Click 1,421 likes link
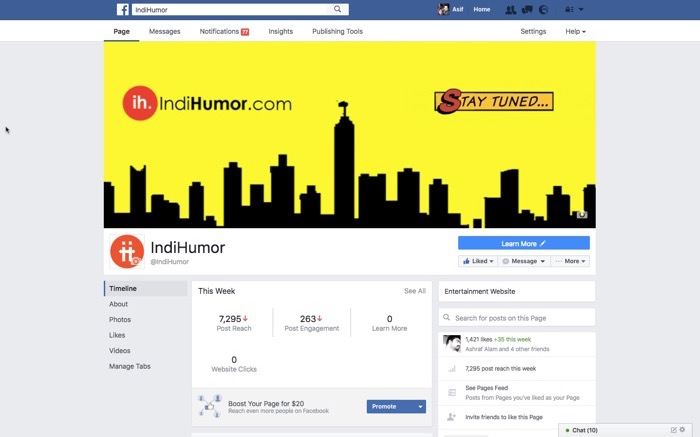Image resolution: width=700 pixels, height=437 pixels. click(x=479, y=339)
